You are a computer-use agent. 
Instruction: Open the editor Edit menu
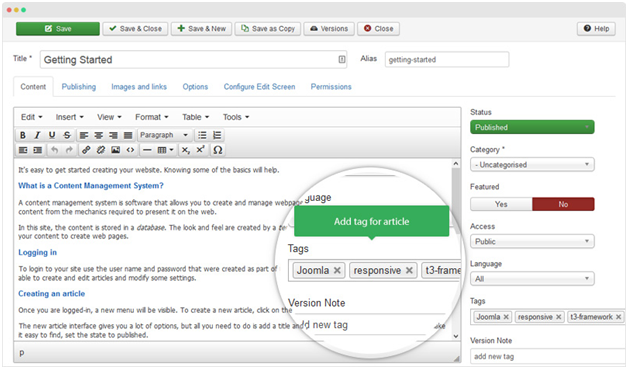(x=31, y=117)
